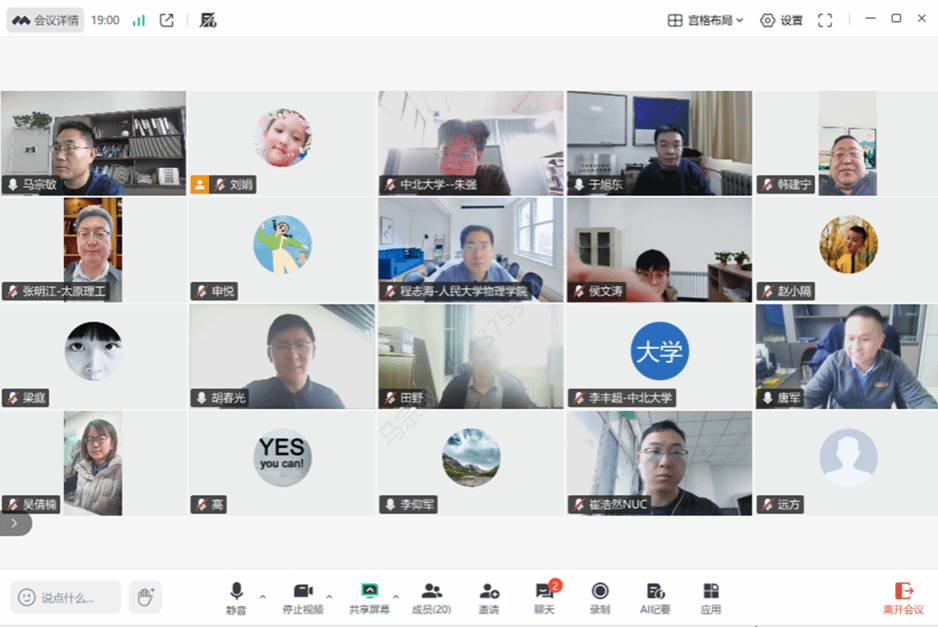Click the pop-out share icon in title bar

(167, 20)
